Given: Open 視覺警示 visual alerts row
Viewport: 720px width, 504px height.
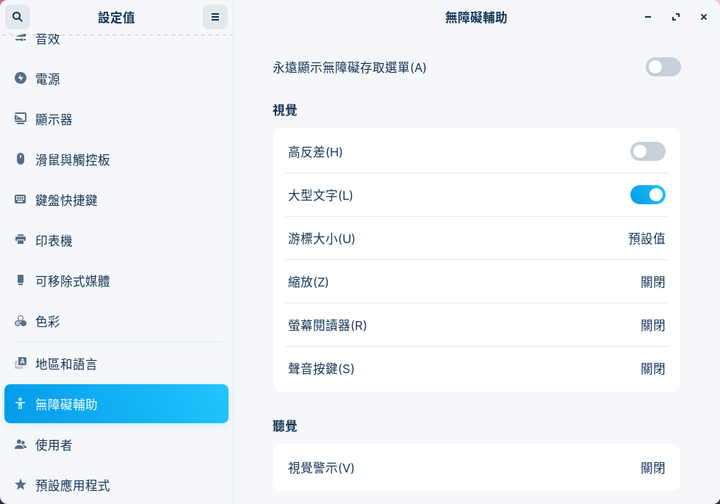Looking at the screenshot, I should point(477,468).
